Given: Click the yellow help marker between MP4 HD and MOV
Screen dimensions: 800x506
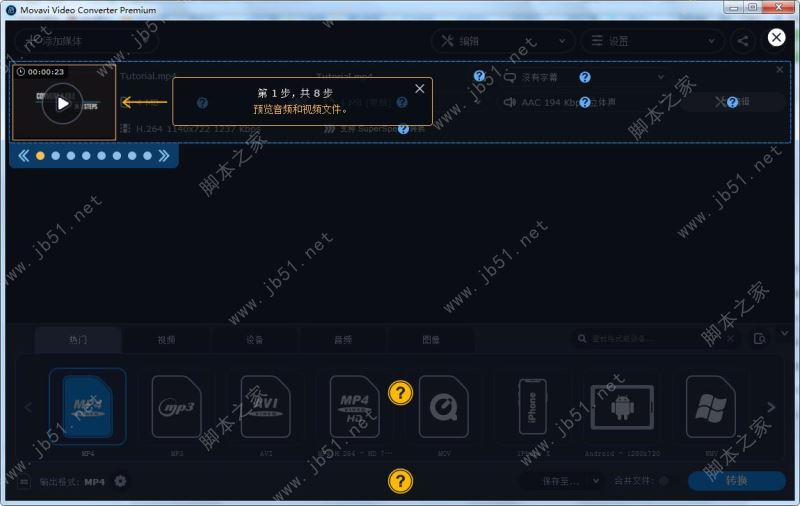Looking at the screenshot, I should (x=401, y=393).
